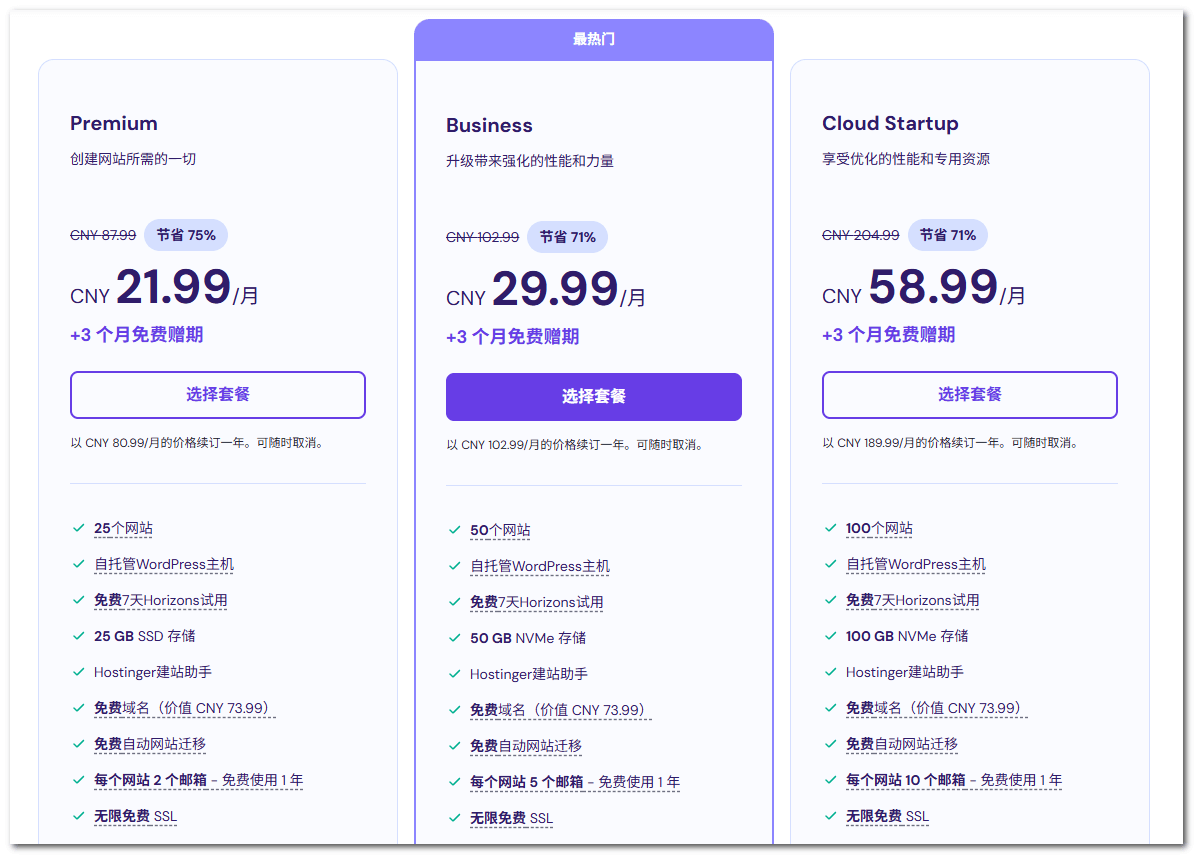Viewport: 1194px width, 855px height.
Task: Open 免费域名 tooltip in Premium plan
Action: pyautogui.click(x=183, y=708)
